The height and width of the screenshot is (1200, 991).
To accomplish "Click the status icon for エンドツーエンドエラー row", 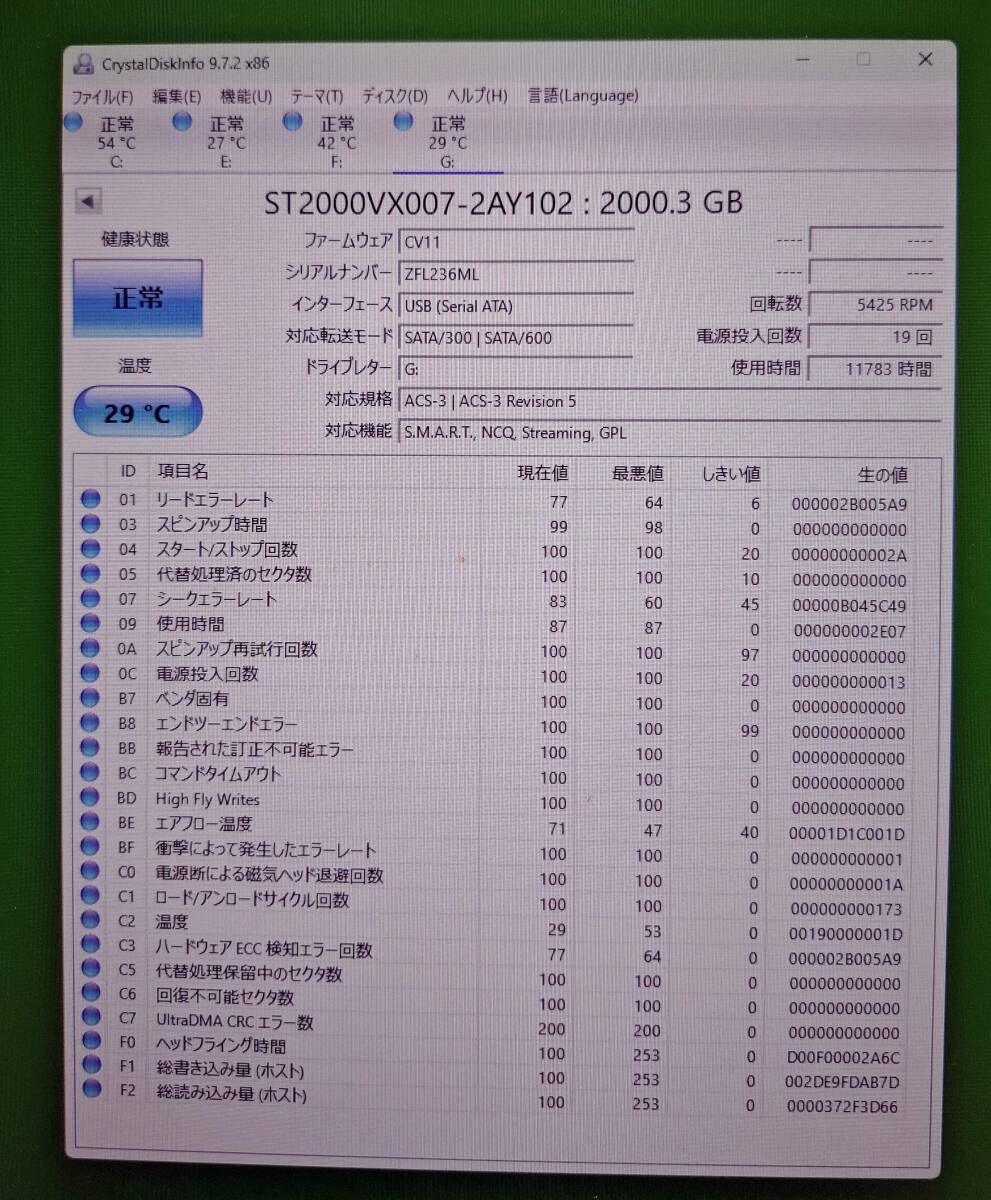I will click(90, 723).
